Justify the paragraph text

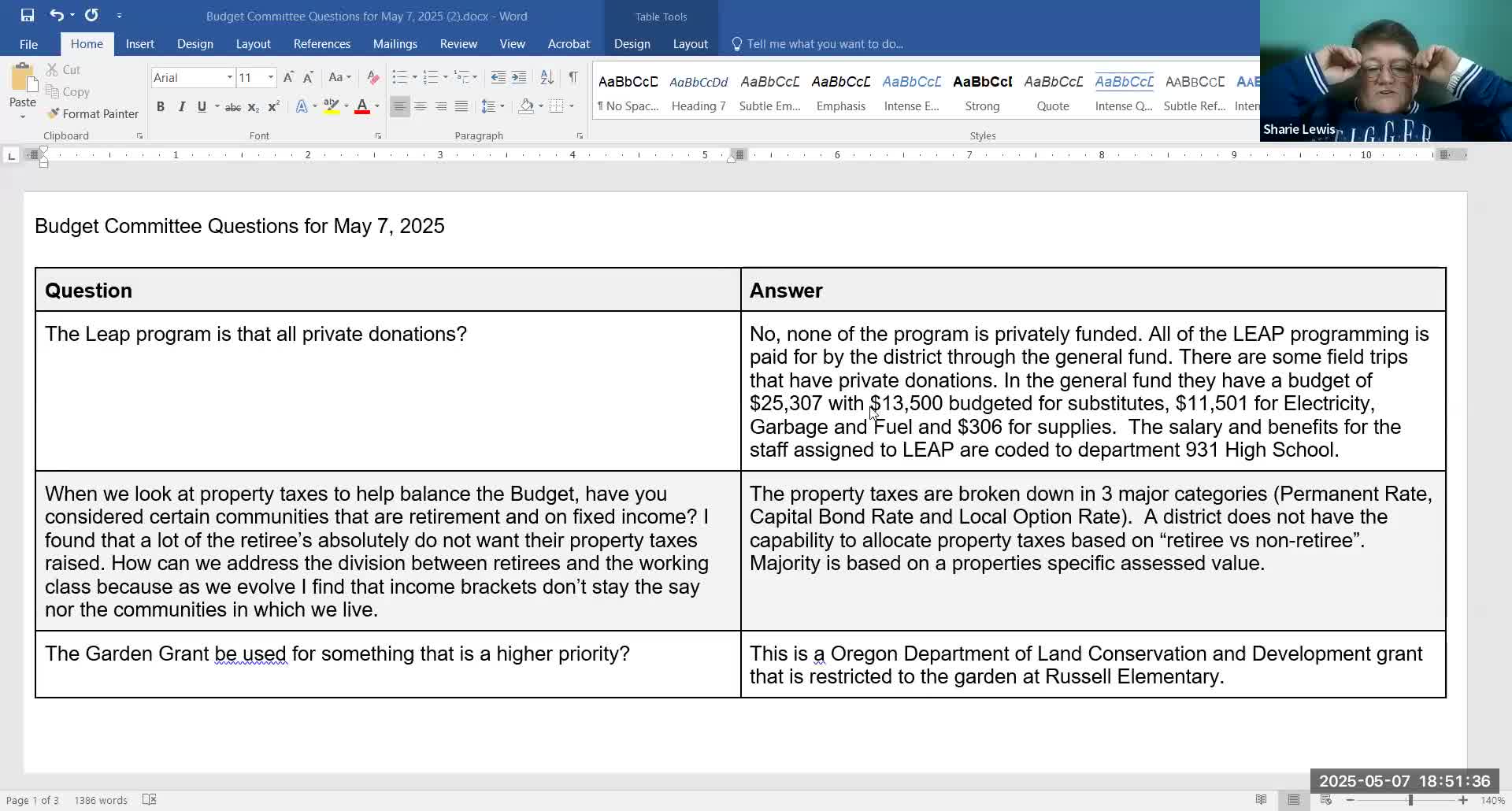(x=461, y=107)
